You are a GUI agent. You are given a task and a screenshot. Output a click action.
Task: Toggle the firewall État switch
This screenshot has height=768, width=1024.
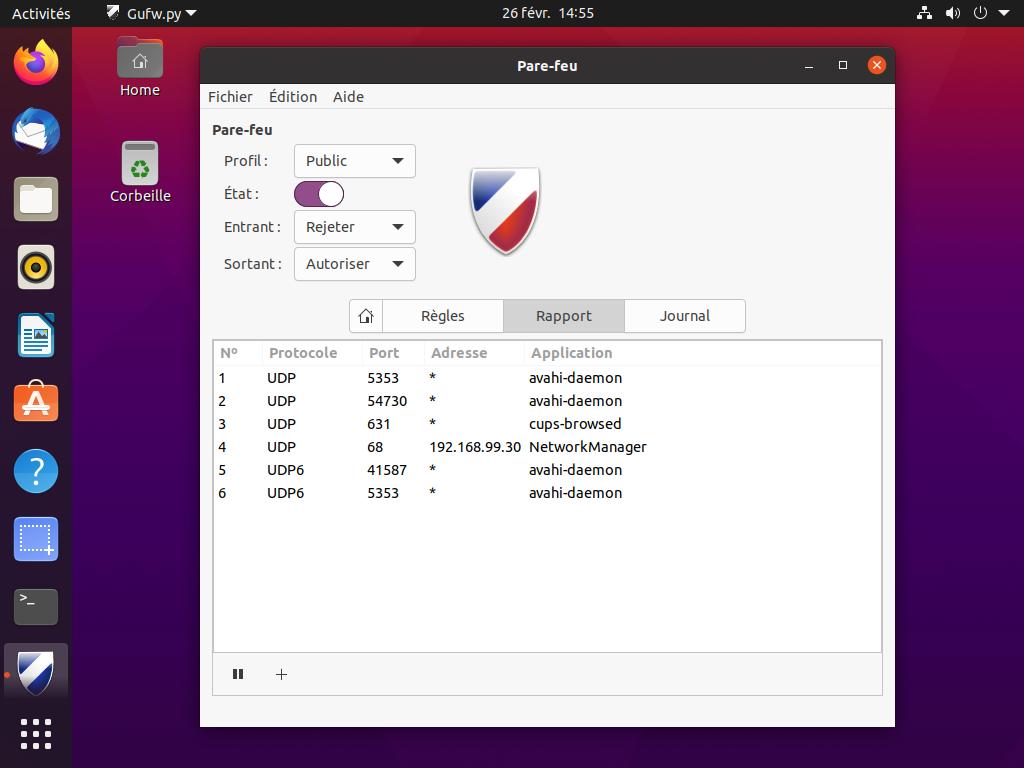pyautogui.click(x=319, y=194)
